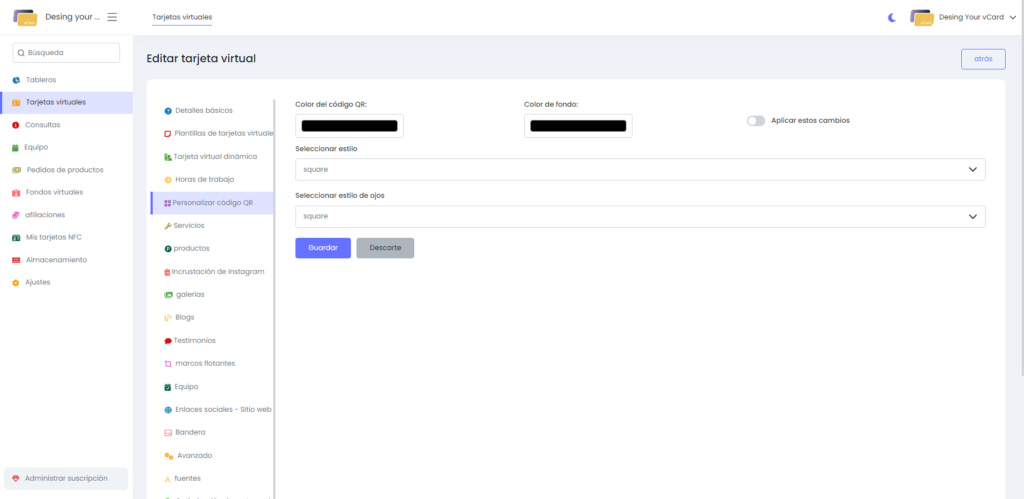The width and height of the screenshot is (1024, 499).
Task: Click the Búsqueda search field
Action: click(x=66, y=53)
